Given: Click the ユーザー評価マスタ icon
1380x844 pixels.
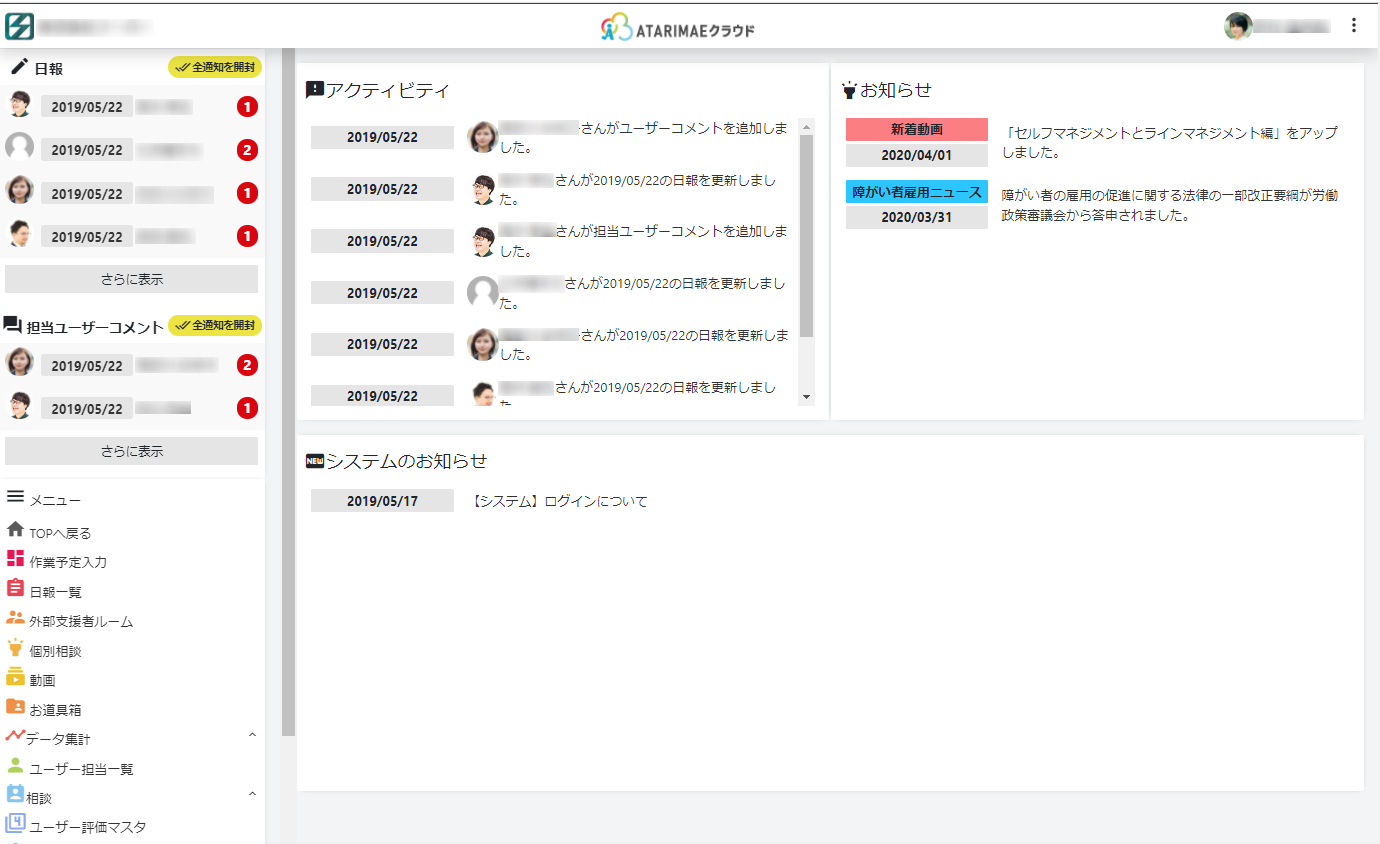Looking at the screenshot, I should pyautogui.click(x=15, y=825).
